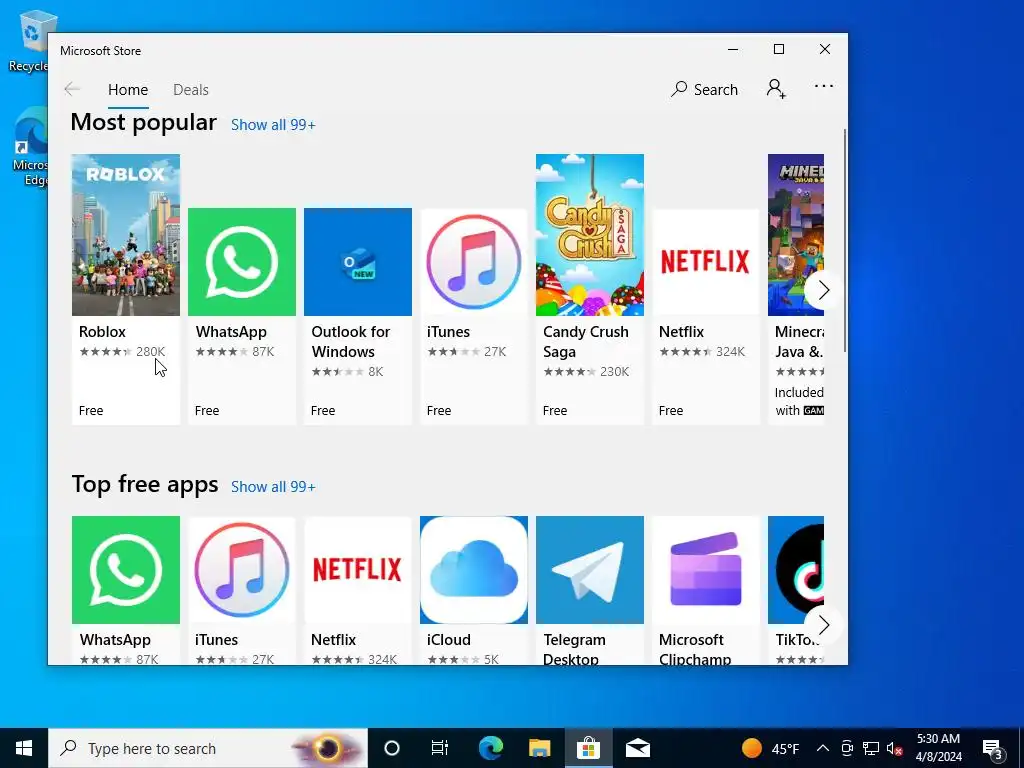Show all Top free apps
Screen dimensions: 1024x768
point(273,487)
